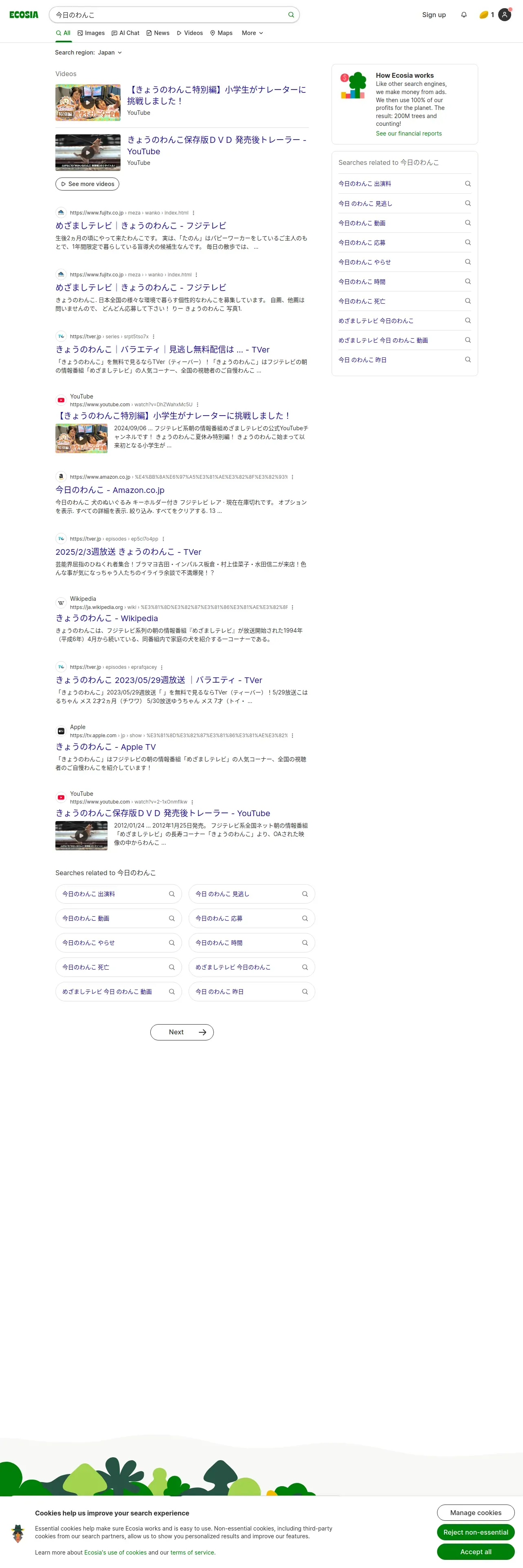The width and height of the screenshot is (523, 1568).
Task: Click the Ecosia logo
Action: pos(24,15)
